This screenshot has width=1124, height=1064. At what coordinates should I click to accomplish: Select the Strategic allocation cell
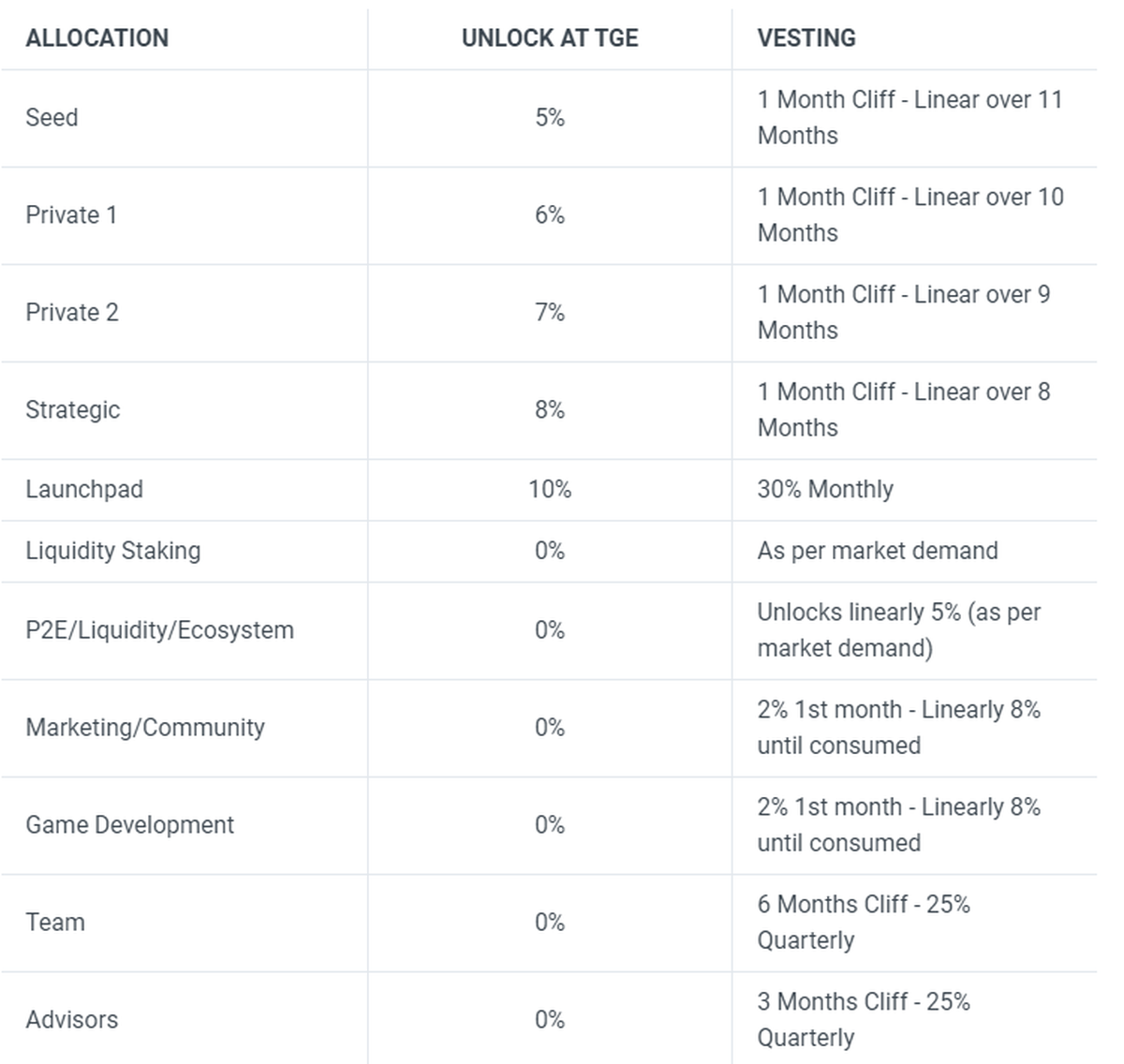click(x=73, y=410)
